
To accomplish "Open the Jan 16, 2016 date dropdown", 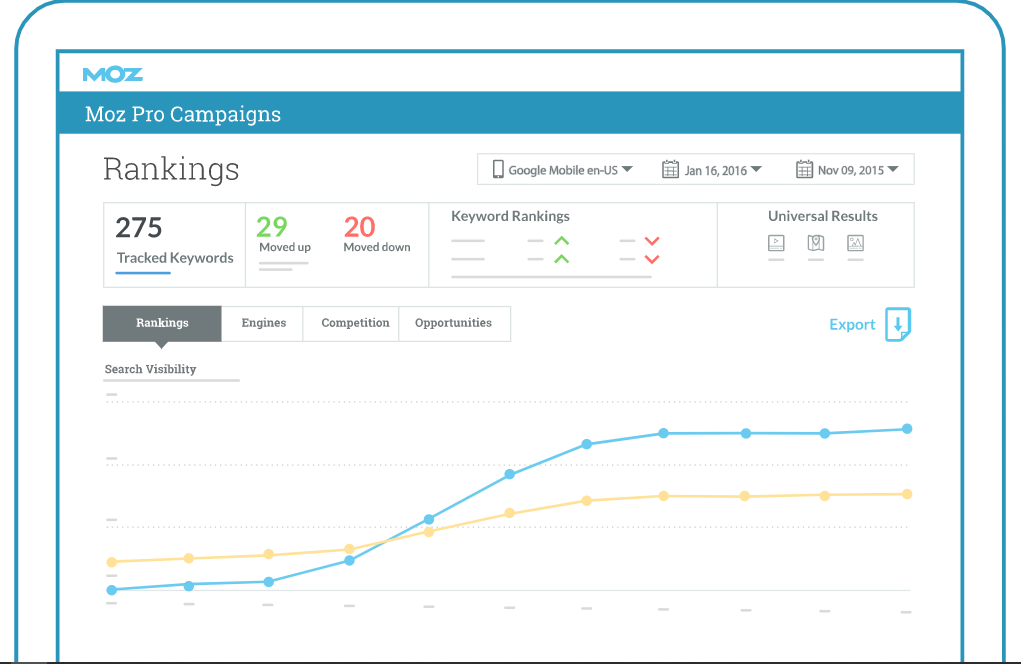I will point(712,170).
